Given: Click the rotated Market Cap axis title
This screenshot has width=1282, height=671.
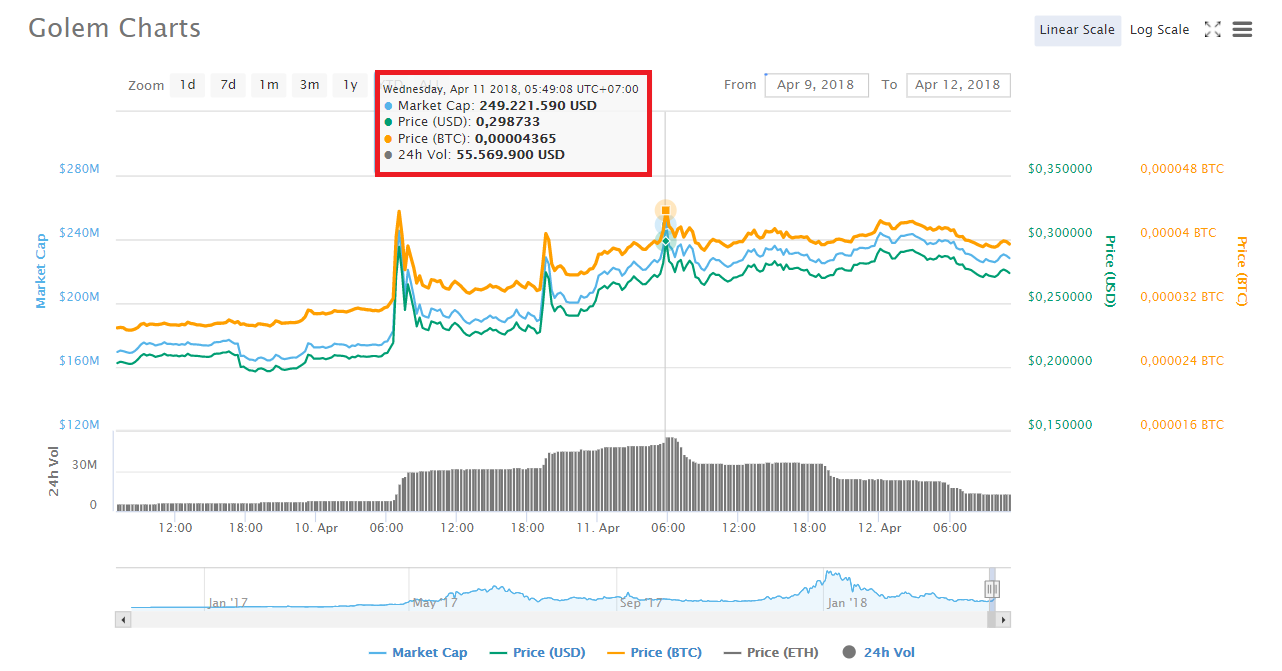Looking at the screenshot, I should coord(41,270).
